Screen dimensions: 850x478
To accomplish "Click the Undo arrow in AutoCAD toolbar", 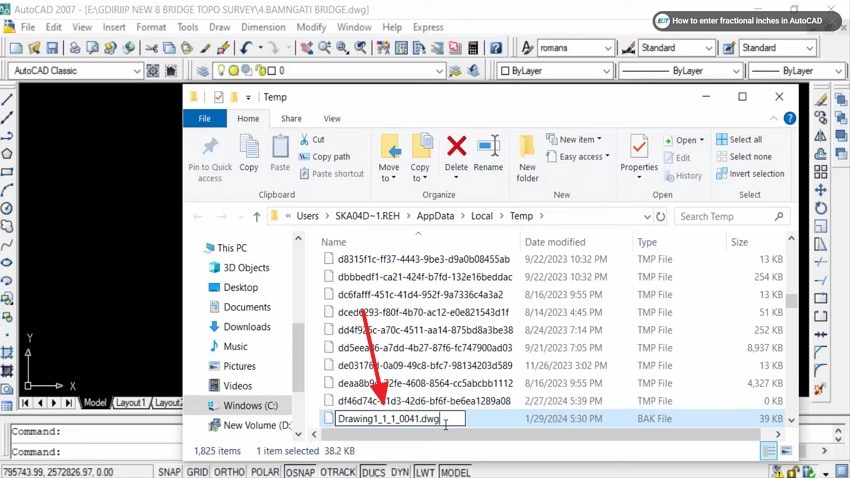I will (x=246, y=48).
